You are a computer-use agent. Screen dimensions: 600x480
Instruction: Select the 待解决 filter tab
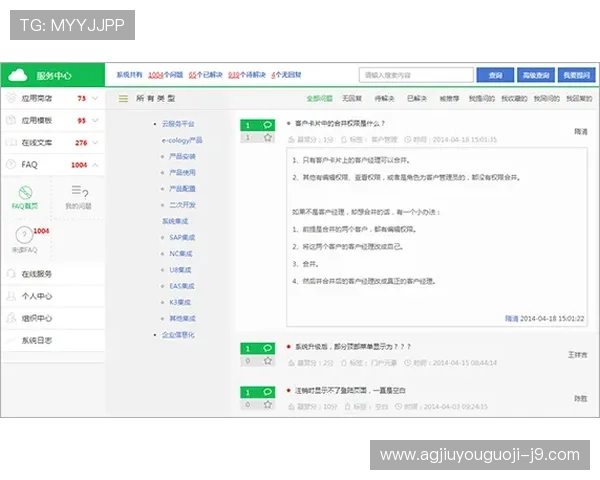point(384,99)
